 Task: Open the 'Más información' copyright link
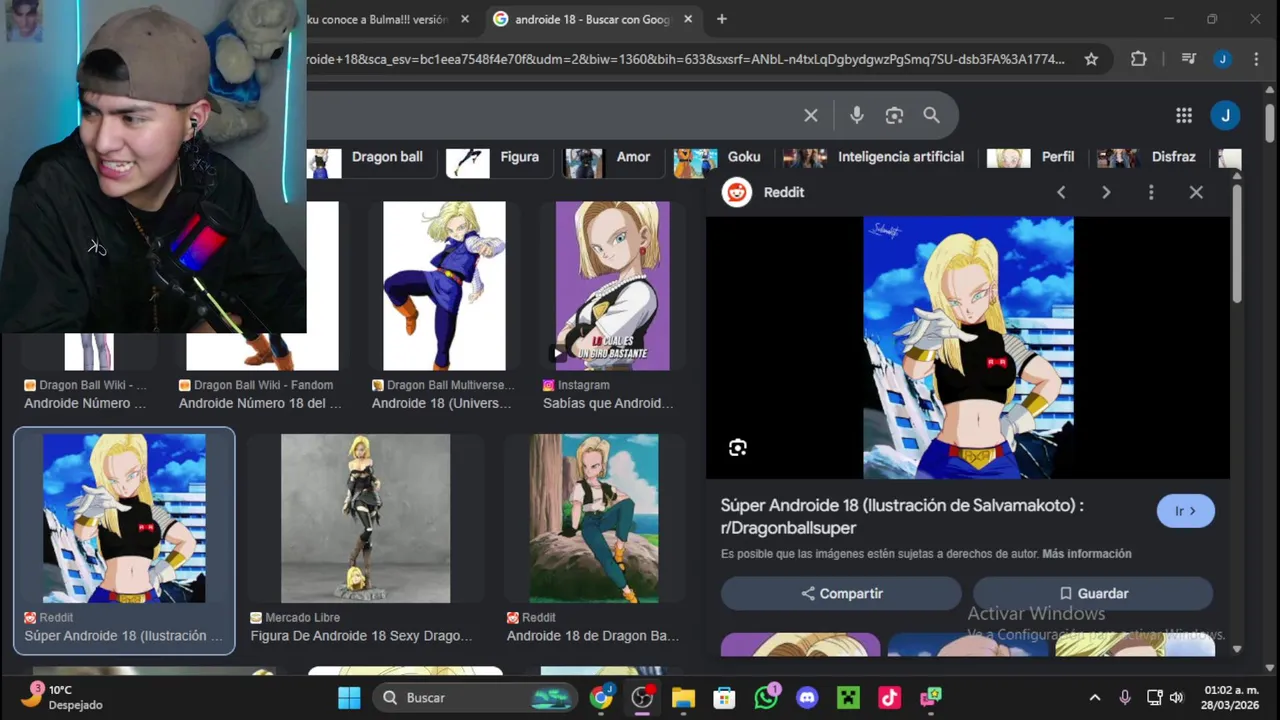click(x=1087, y=554)
